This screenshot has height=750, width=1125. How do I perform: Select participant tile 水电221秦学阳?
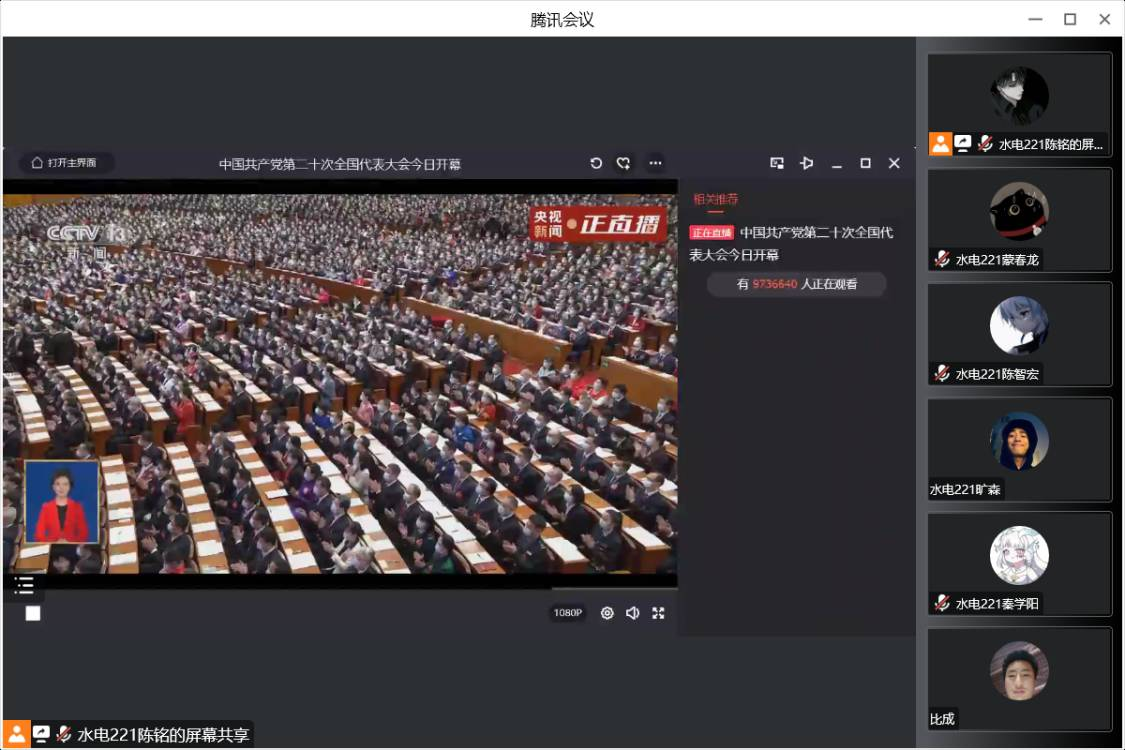1020,564
